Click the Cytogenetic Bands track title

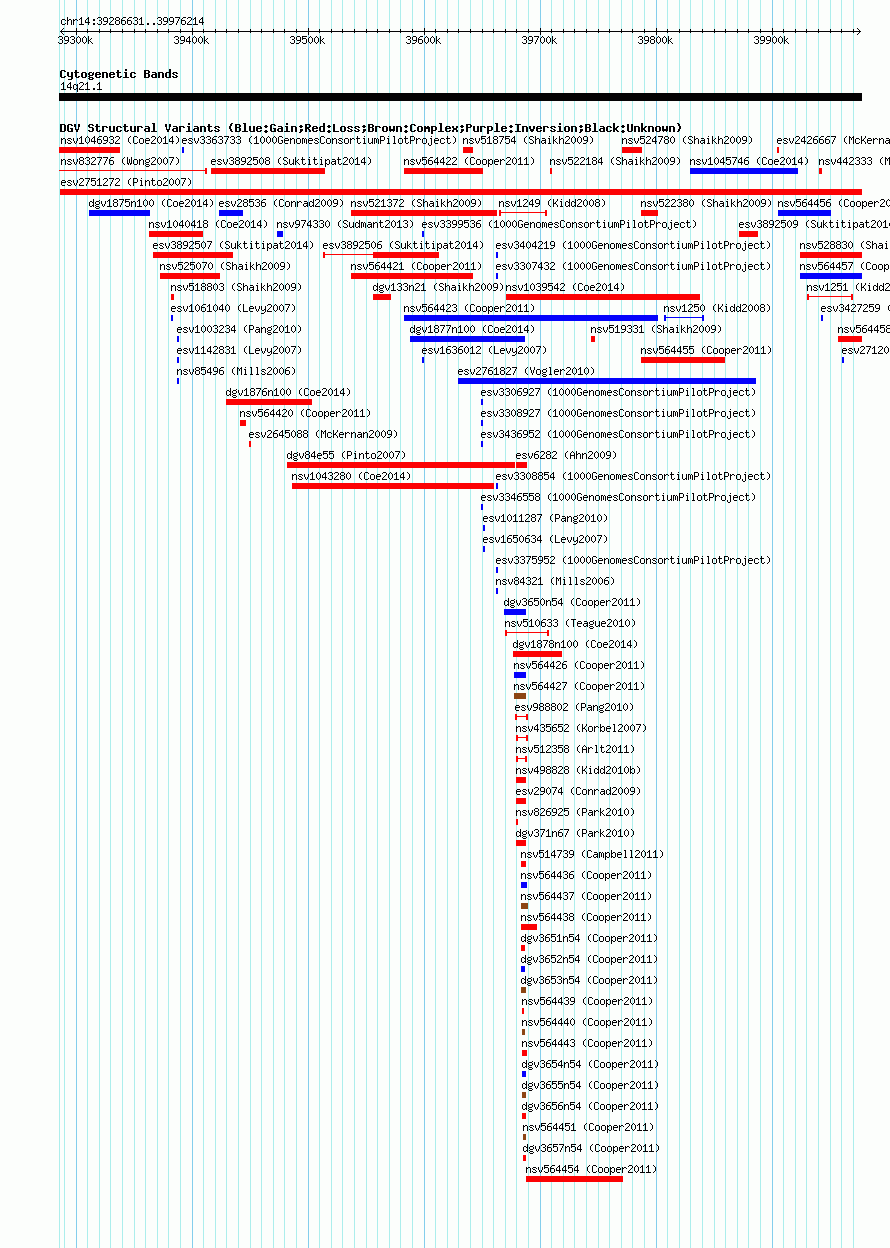pyautogui.click(x=119, y=74)
